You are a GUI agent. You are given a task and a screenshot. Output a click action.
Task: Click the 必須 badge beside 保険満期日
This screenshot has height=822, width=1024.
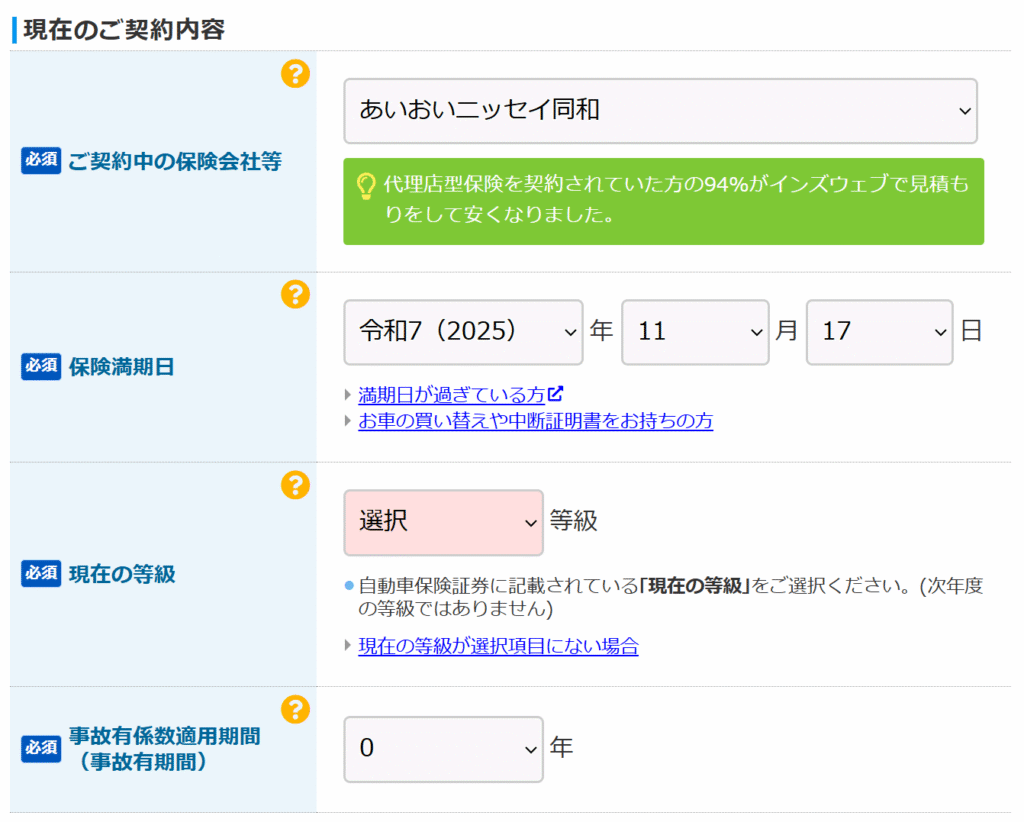[41, 367]
